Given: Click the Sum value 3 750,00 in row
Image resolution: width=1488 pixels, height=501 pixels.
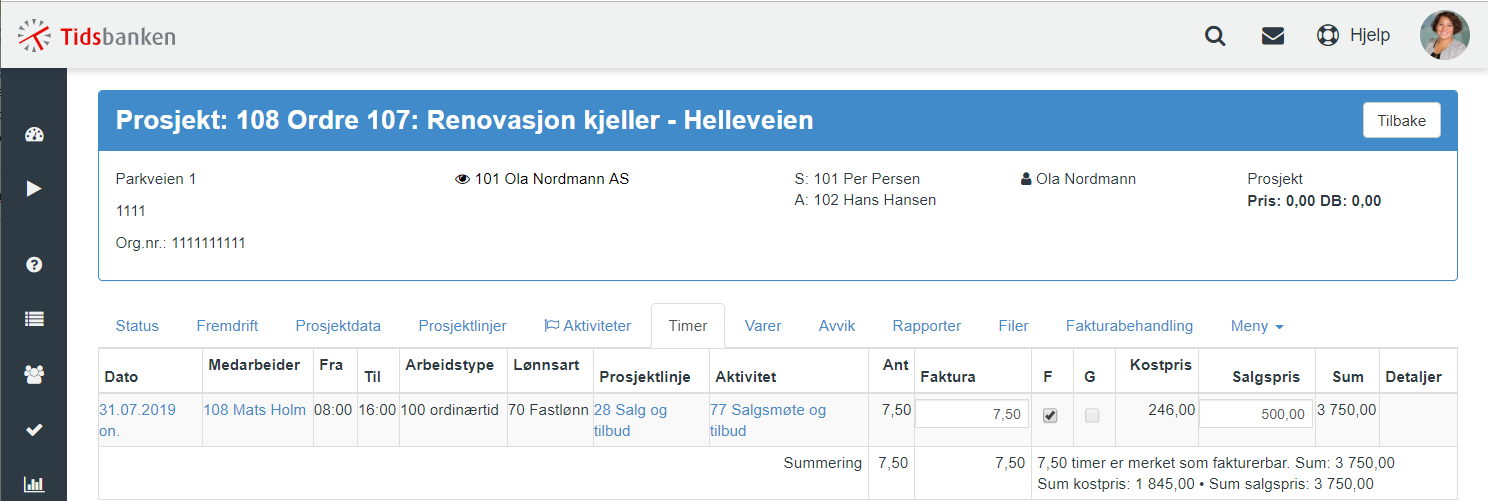Looking at the screenshot, I should (1347, 410).
